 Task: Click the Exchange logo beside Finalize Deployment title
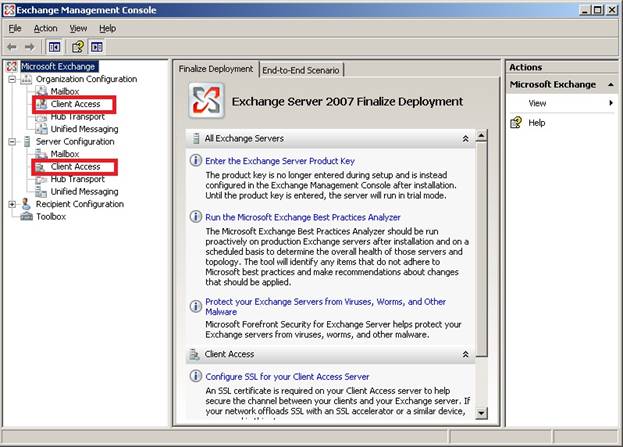(x=206, y=101)
